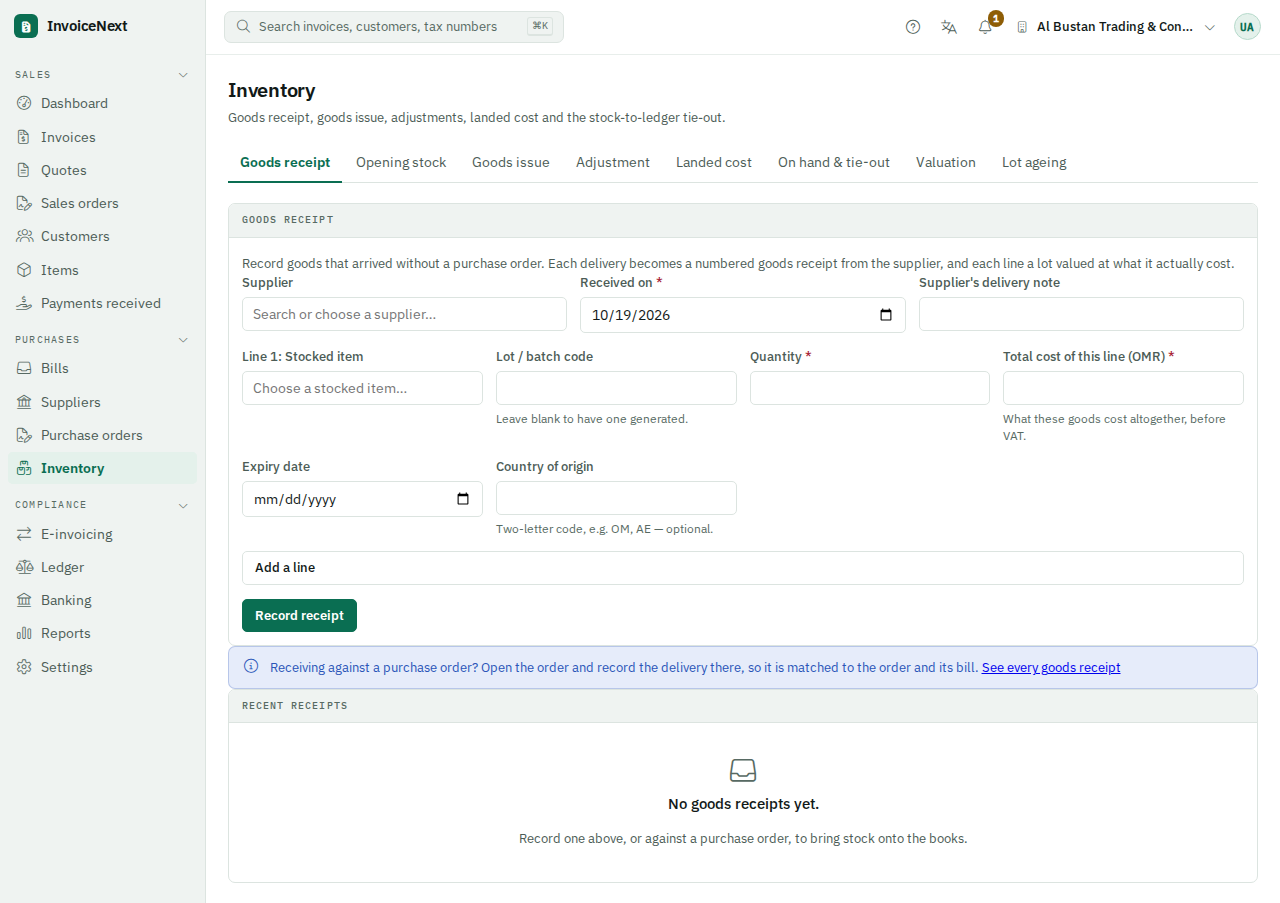Image resolution: width=1280 pixels, height=903 pixels.
Task: Open the help question mark icon
Action: pos(913,27)
